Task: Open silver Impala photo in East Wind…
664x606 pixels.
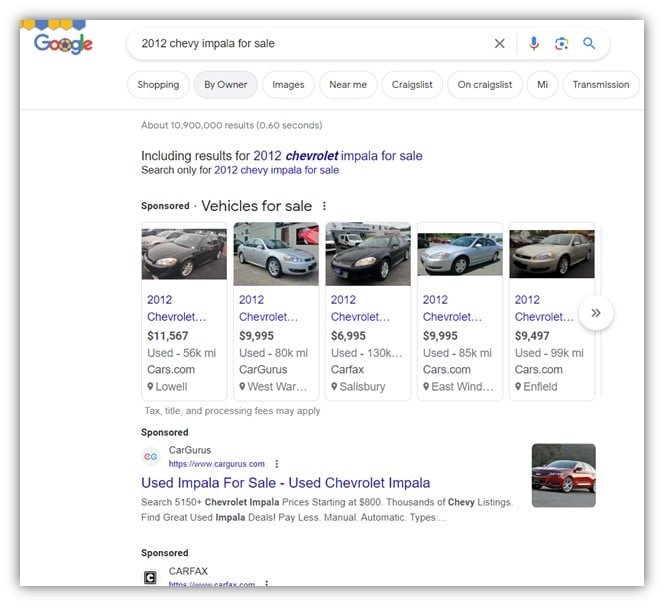Action: tap(460, 254)
